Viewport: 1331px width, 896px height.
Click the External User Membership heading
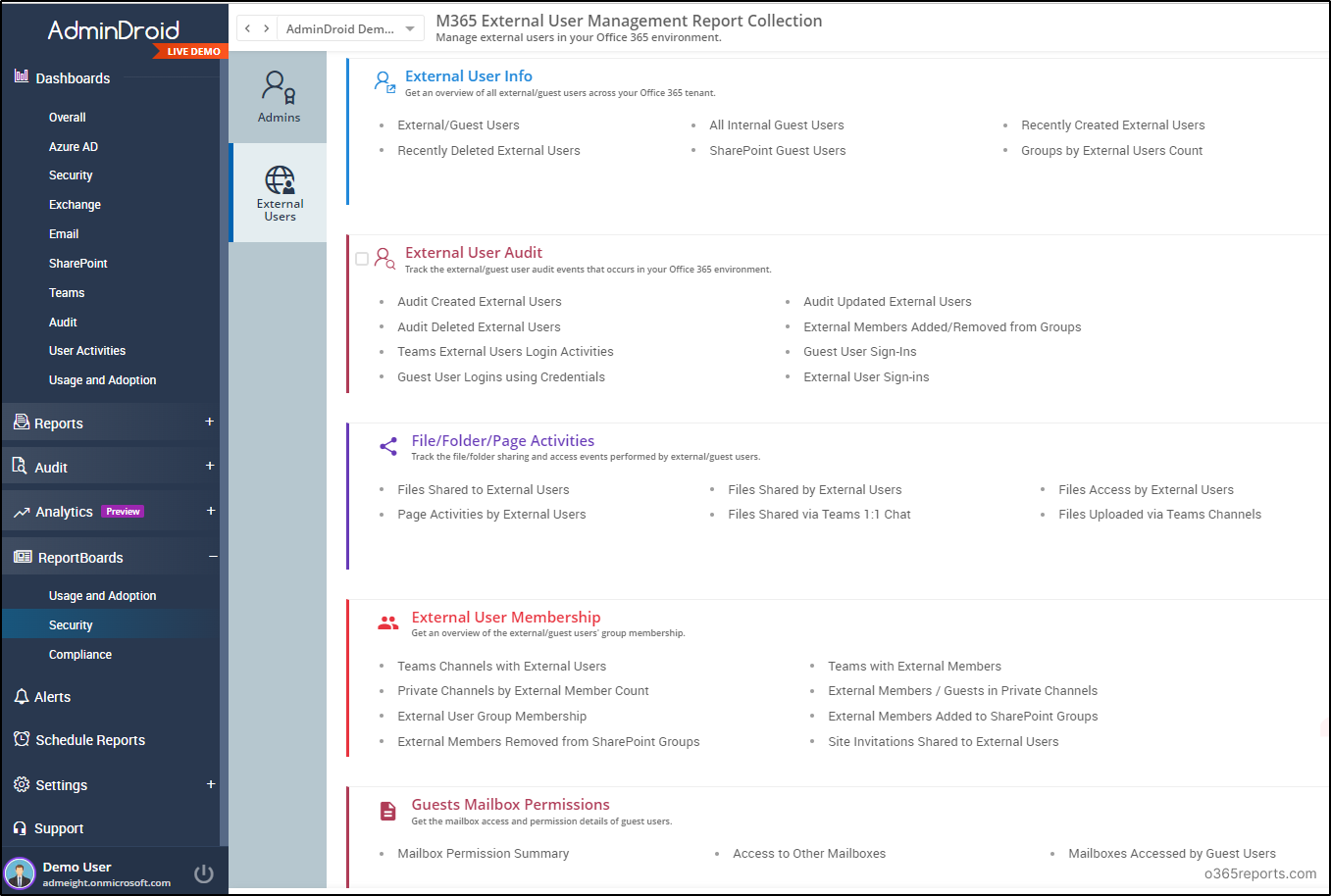click(x=506, y=617)
